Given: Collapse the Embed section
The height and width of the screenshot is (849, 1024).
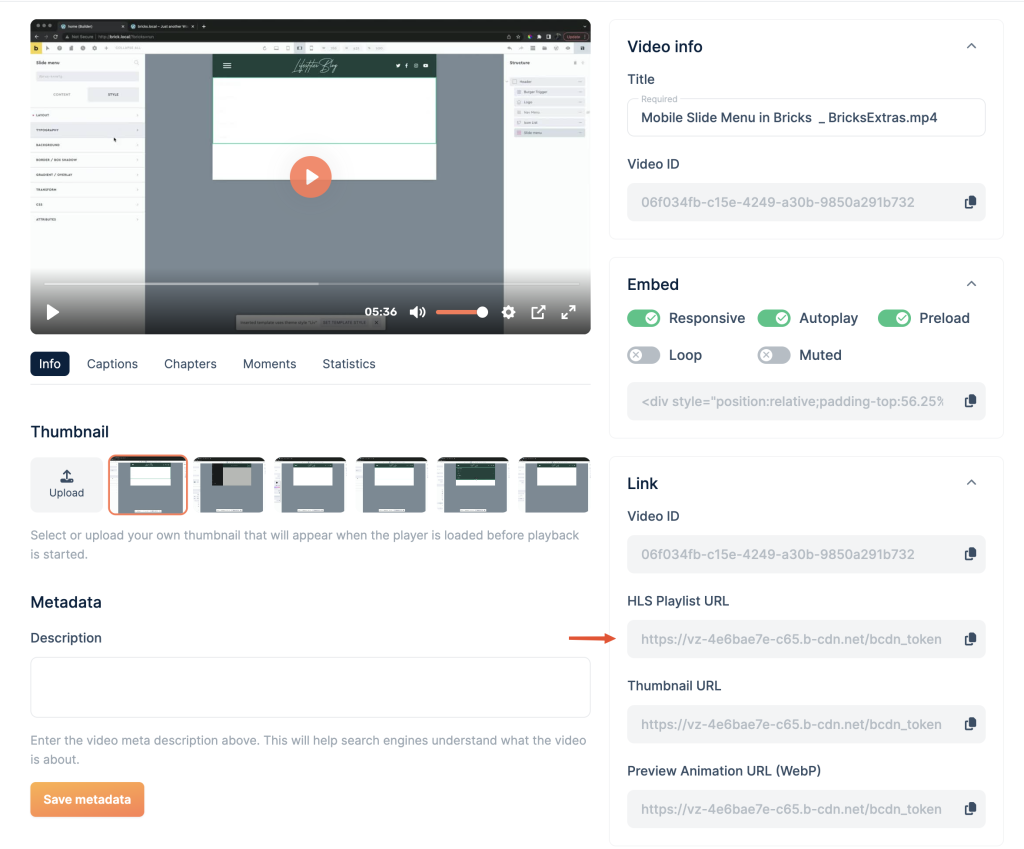Looking at the screenshot, I should tap(970, 284).
